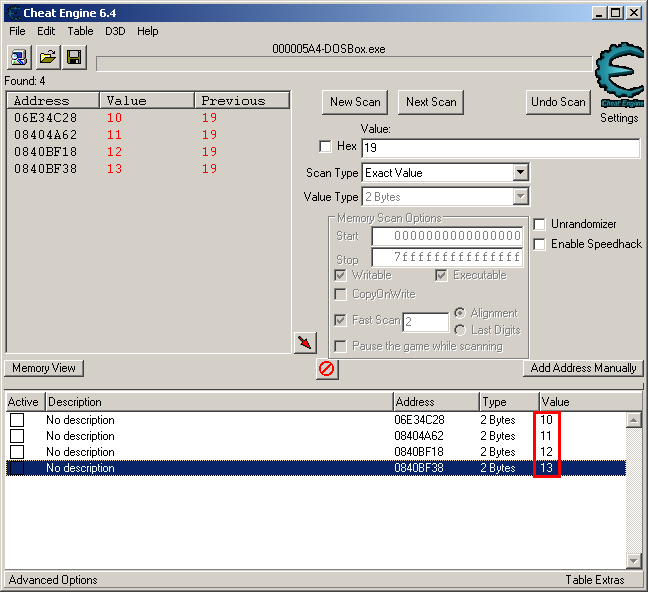Click the red arrow add-to-list icon
The height and width of the screenshot is (592, 648).
(x=305, y=343)
